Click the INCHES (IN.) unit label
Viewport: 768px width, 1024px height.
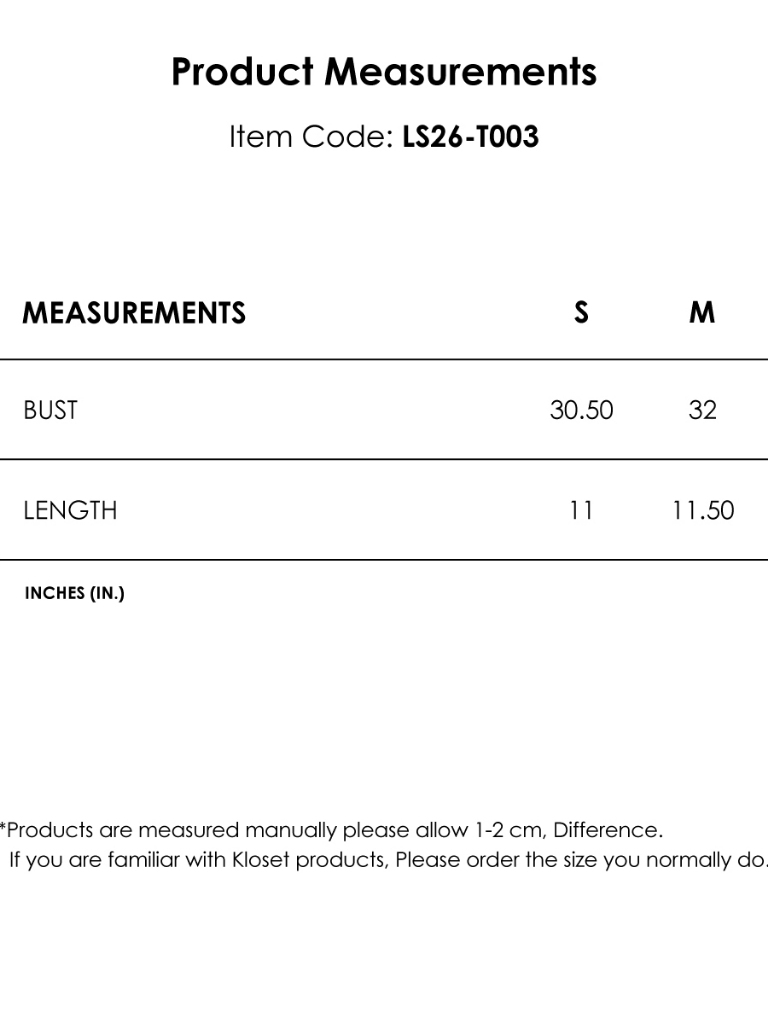tap(74, 593)
